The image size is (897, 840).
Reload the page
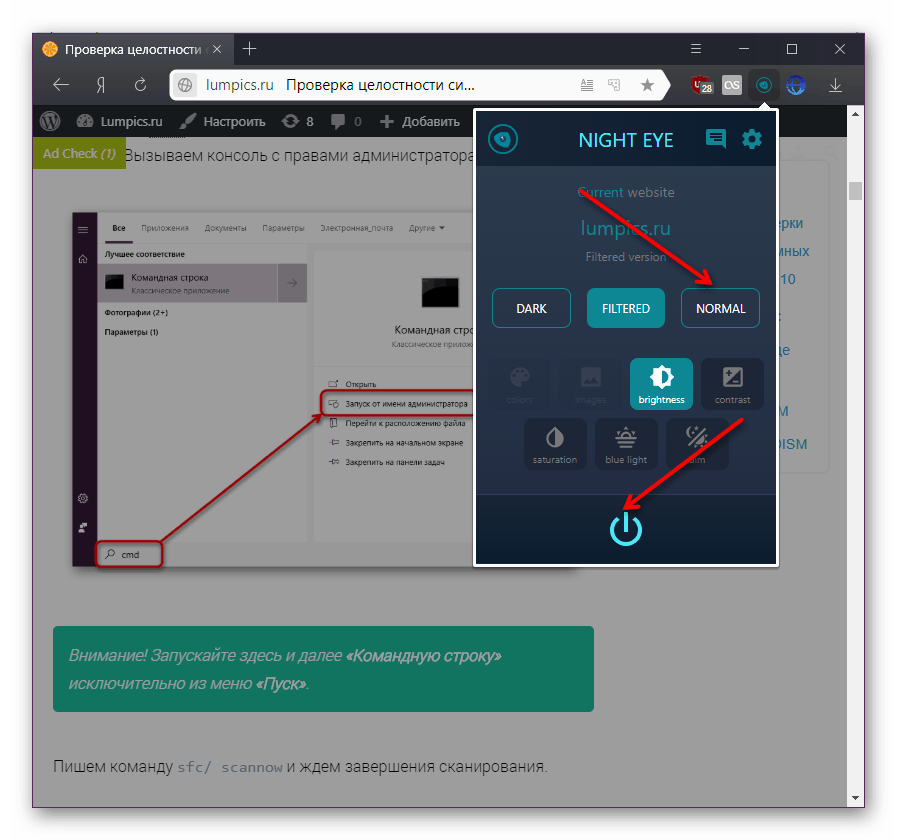tap(140, 85)
